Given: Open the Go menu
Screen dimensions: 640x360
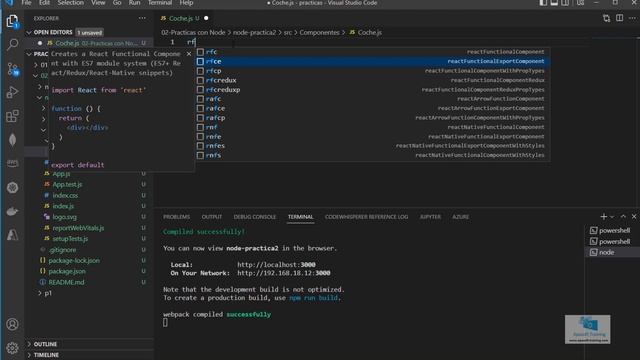Looking at the screenshot, I should 117,3.
